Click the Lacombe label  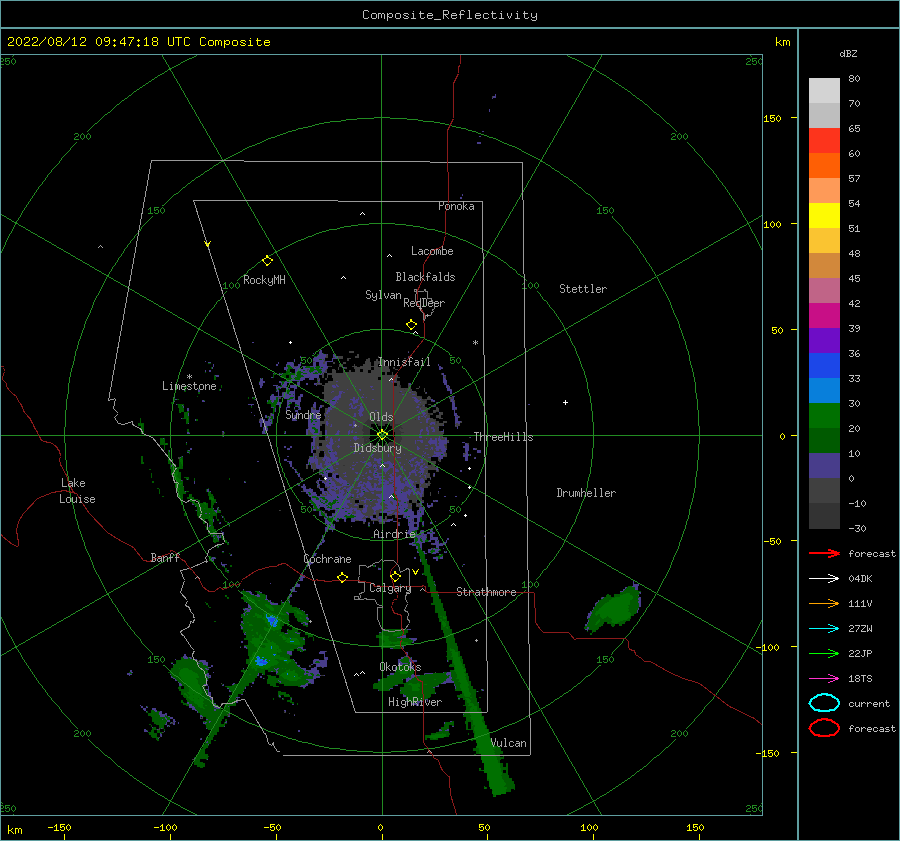pos(432,251)
